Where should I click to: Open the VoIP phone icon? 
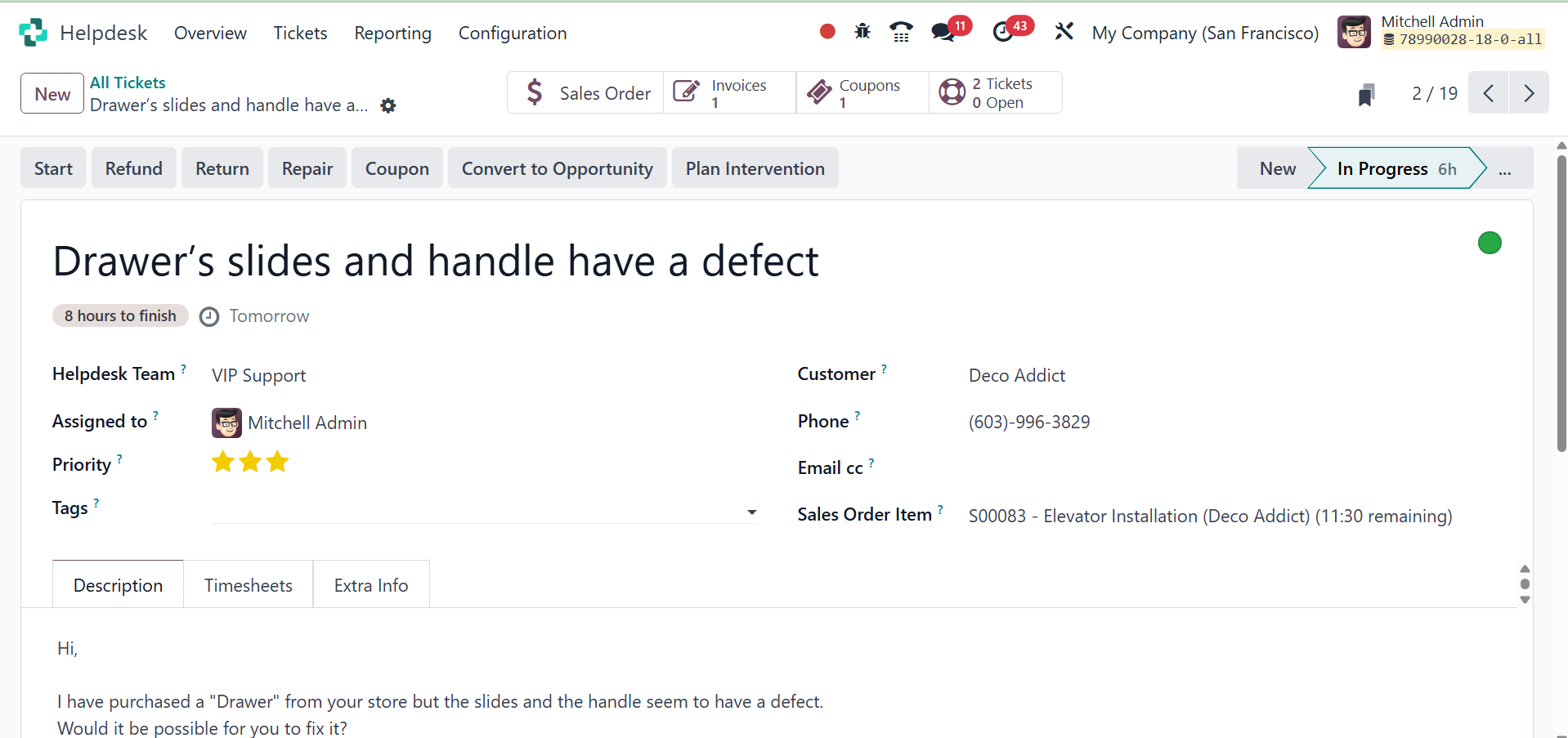click(901, 32)
